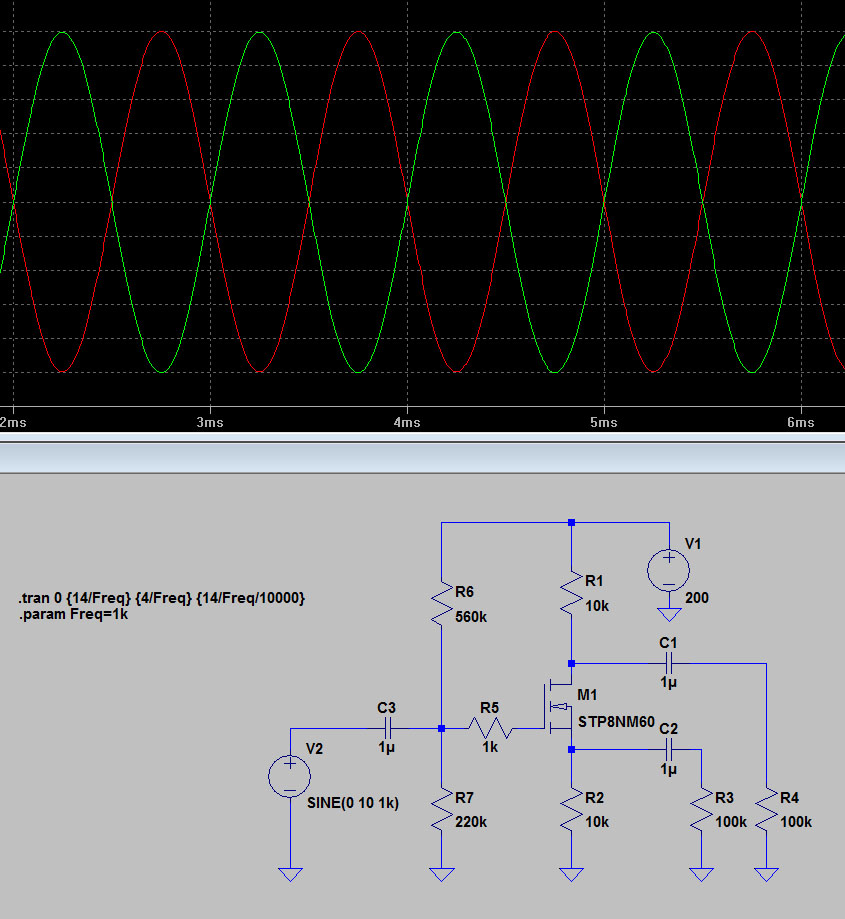
Task: Click the 3ms time axis label
Action: [210, 422]
